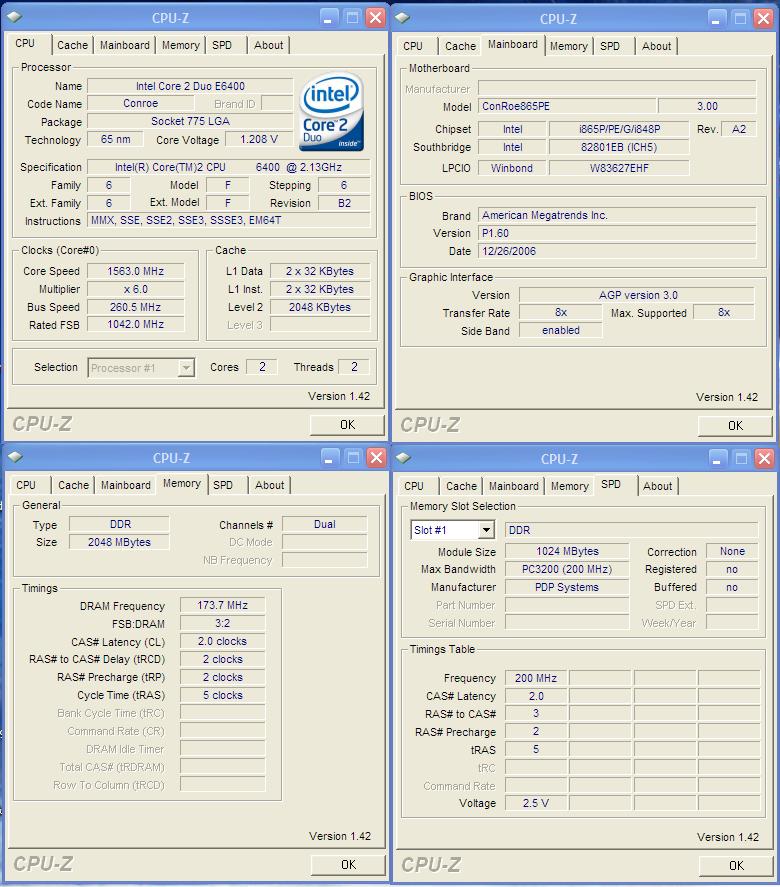This screenshot has width=780, height=887.
Task: Switch to Mainboard tab in the SPD window
Action: (x=514, y=486)
